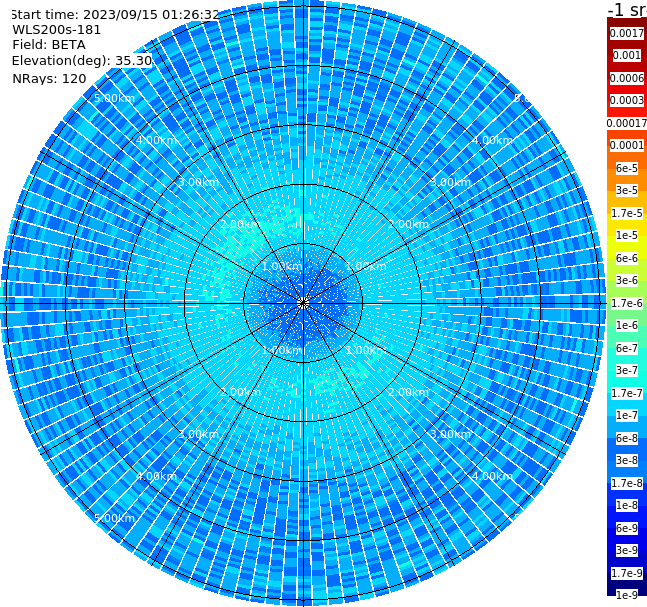Image resolution: width=647 pixels, height=607 pixels.
Task: Select the Elevation(deg): 35.30 text
Action: 82,61
